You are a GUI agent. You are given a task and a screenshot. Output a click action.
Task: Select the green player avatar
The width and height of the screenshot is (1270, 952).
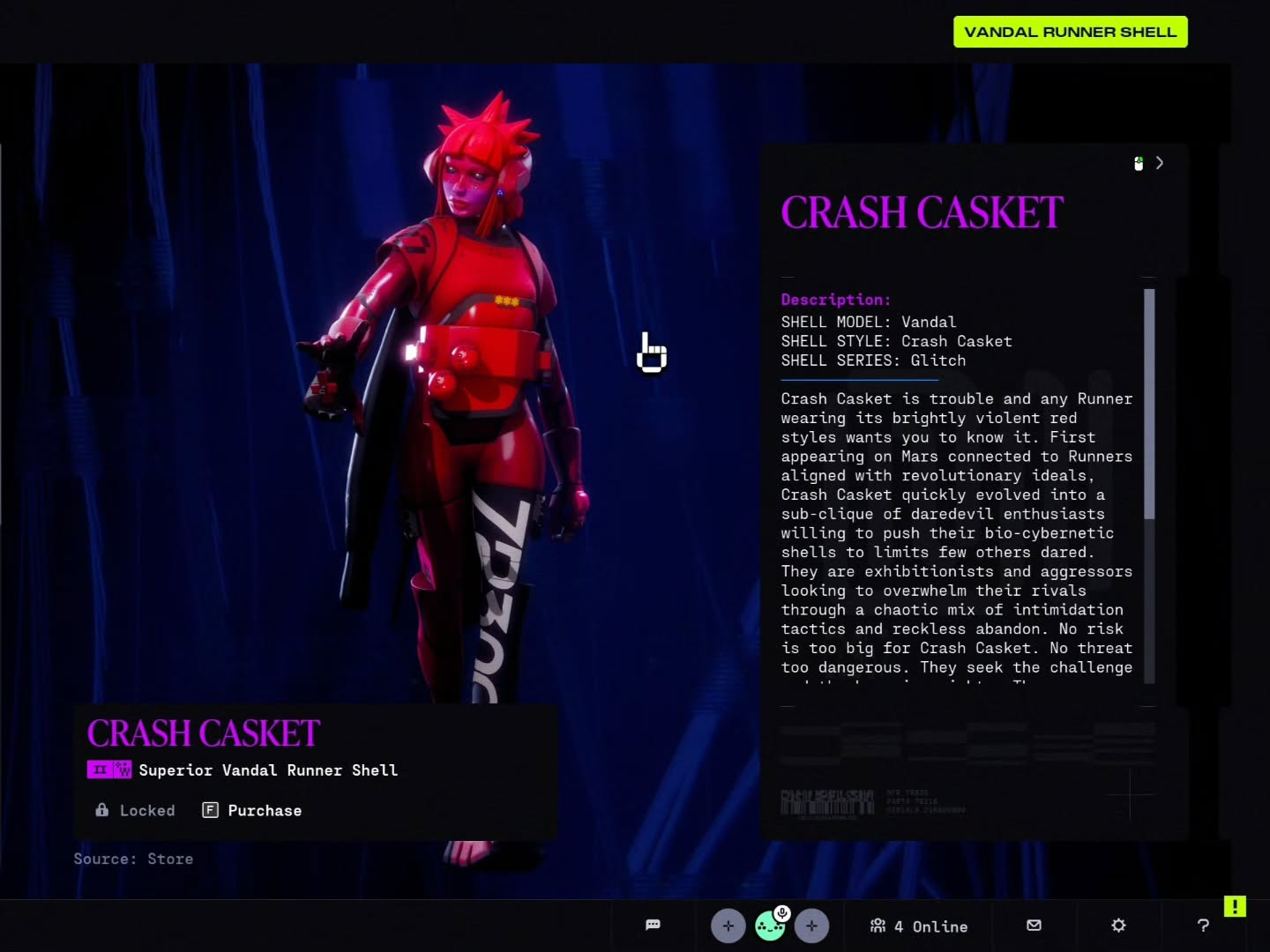tap(769, 926)
